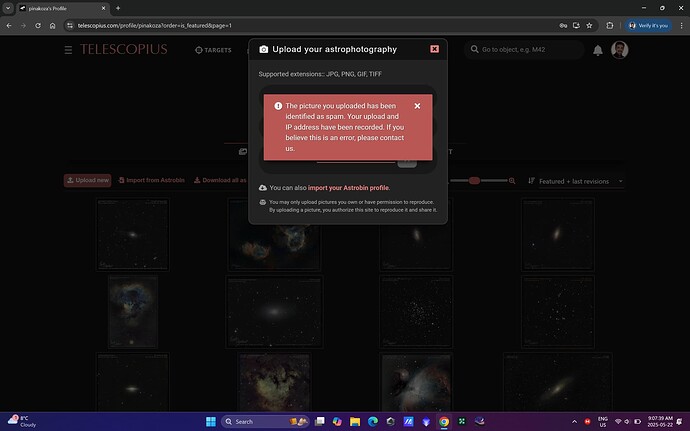This screenshot has width=690, height=431.
Task: Adjust the thumbnail size slider
Action: point(474,181)
